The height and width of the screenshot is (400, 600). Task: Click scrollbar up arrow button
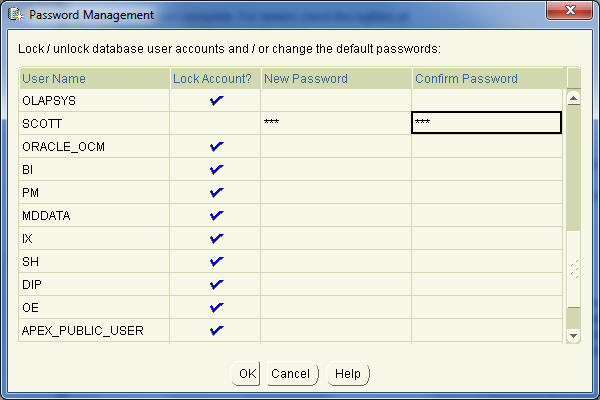[x=573, y=99]
